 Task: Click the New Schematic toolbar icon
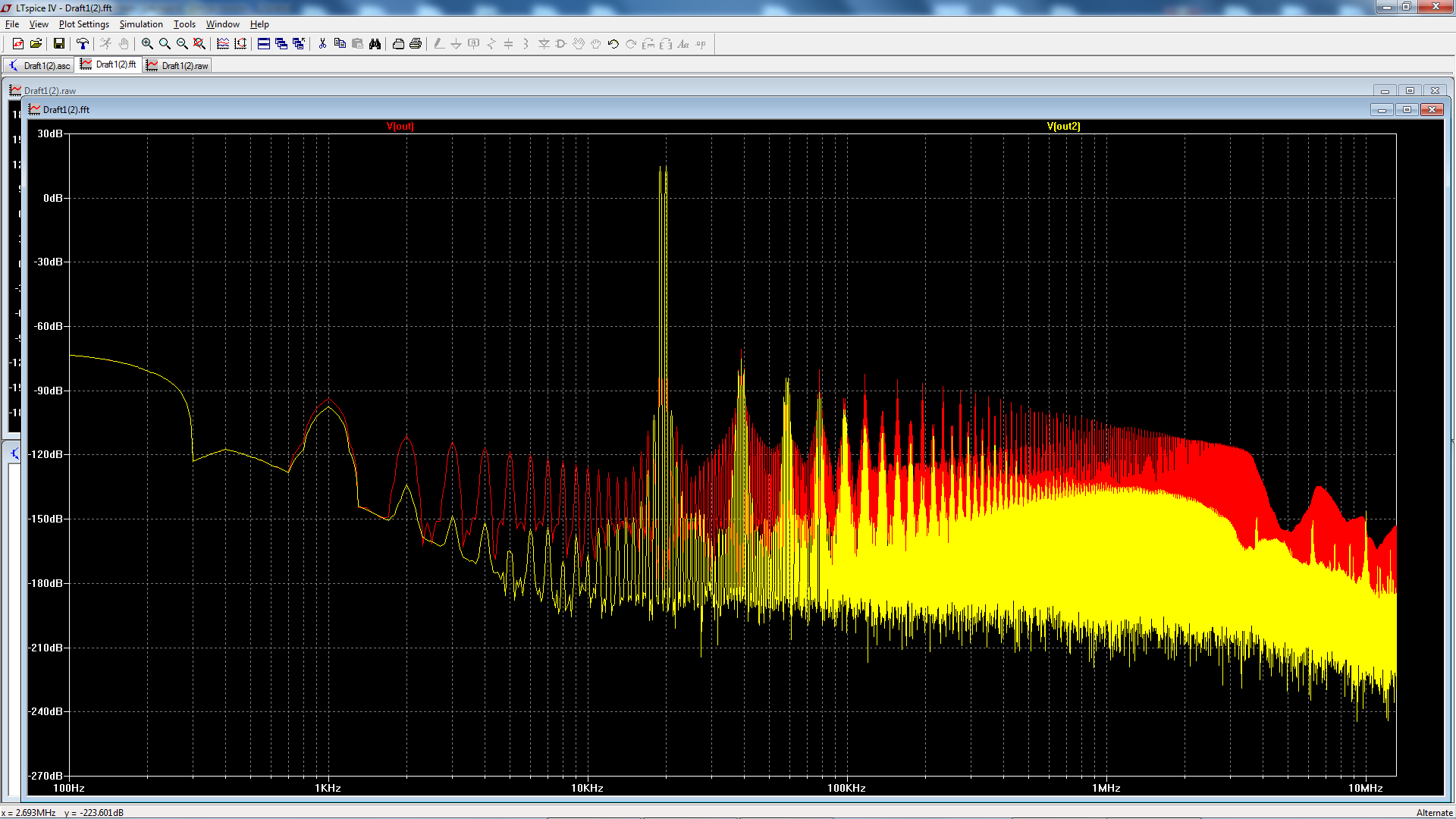coord(17,44)
